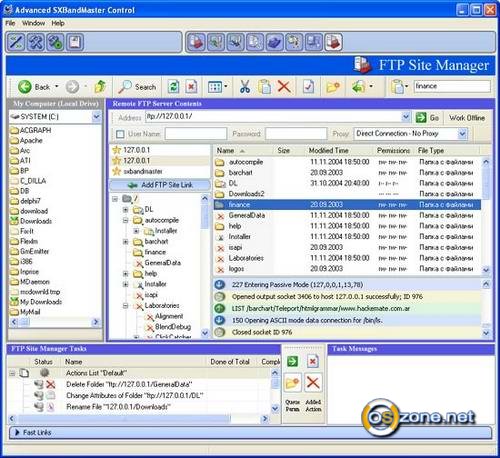This screenshot has height=458, width=500.
Task: Sort by Modified Time column header
Action: pyautogui.click(x=339, y=151)
